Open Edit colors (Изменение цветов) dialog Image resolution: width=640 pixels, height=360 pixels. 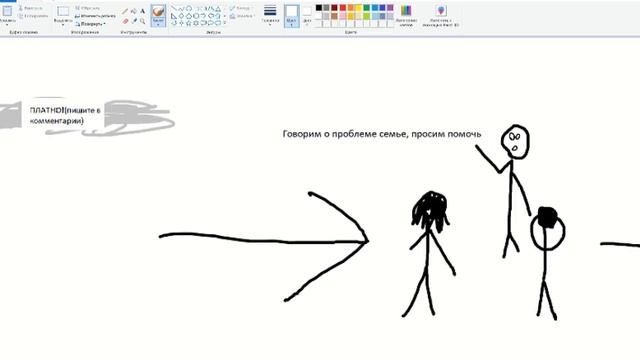tap(406, 16)
